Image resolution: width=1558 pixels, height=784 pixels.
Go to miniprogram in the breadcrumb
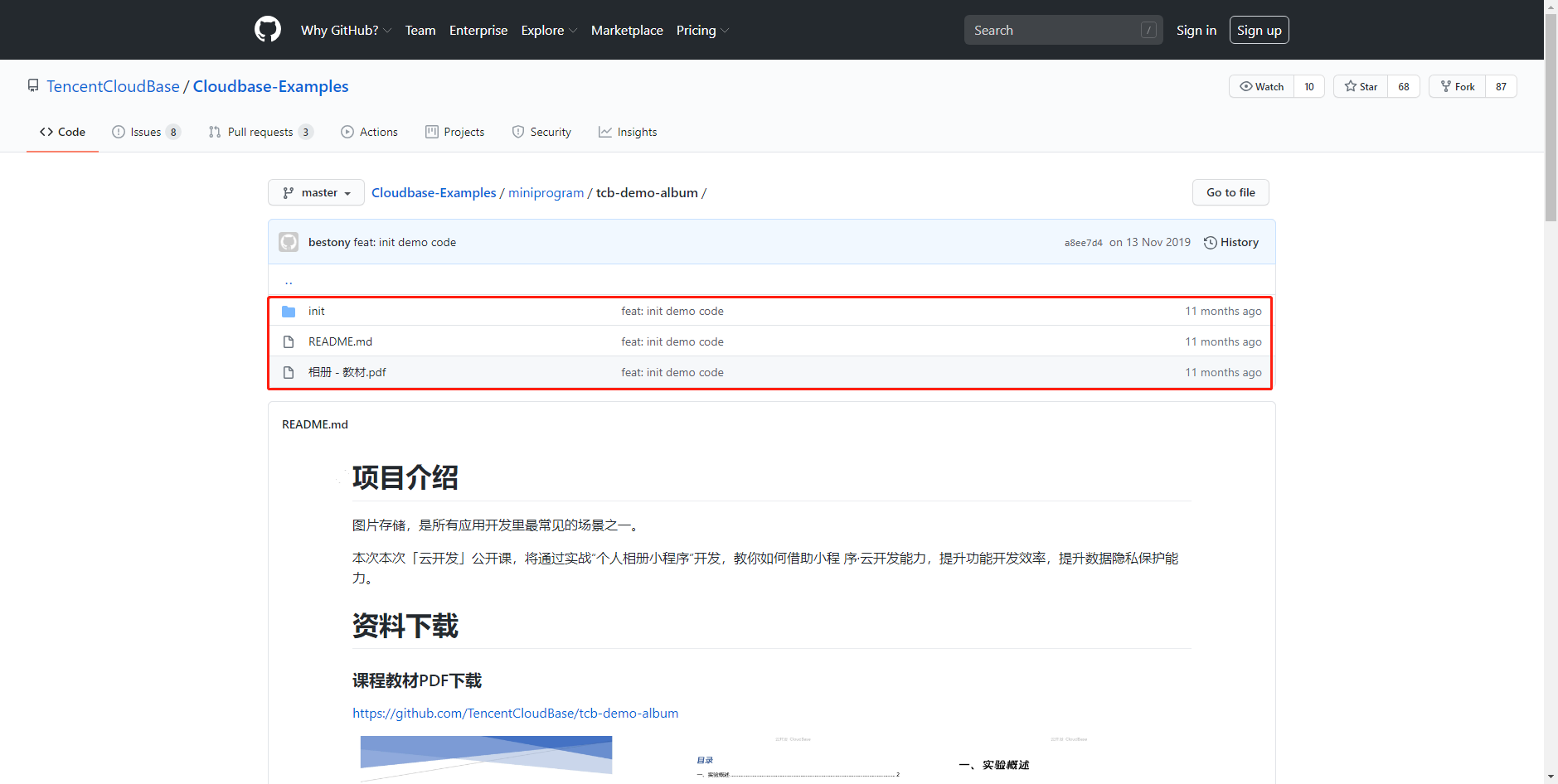click(x=546, y=192)
